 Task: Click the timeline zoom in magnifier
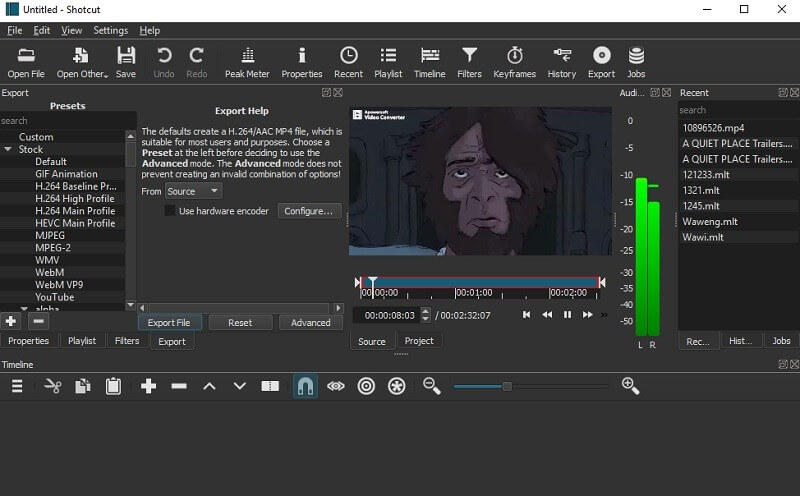pos(630,386)
